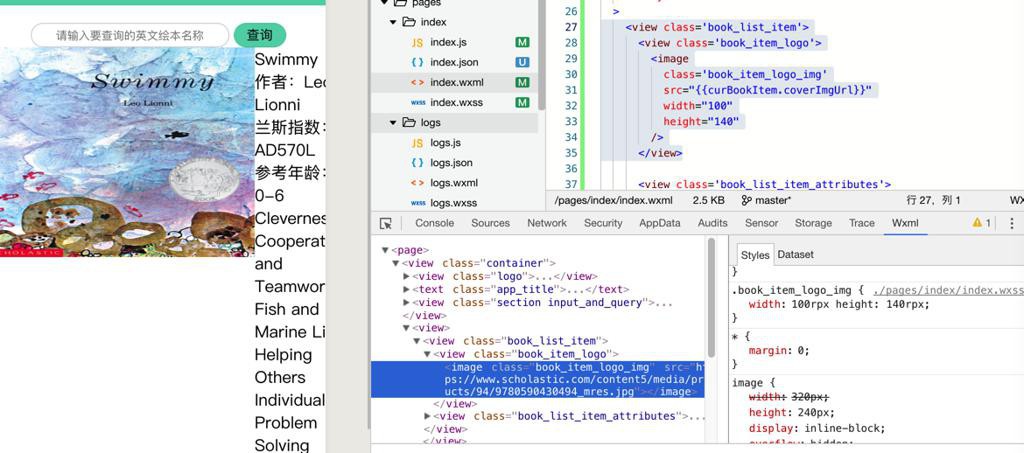Open index.js file
Screen dimensions: 1024x453
point(449,42)
